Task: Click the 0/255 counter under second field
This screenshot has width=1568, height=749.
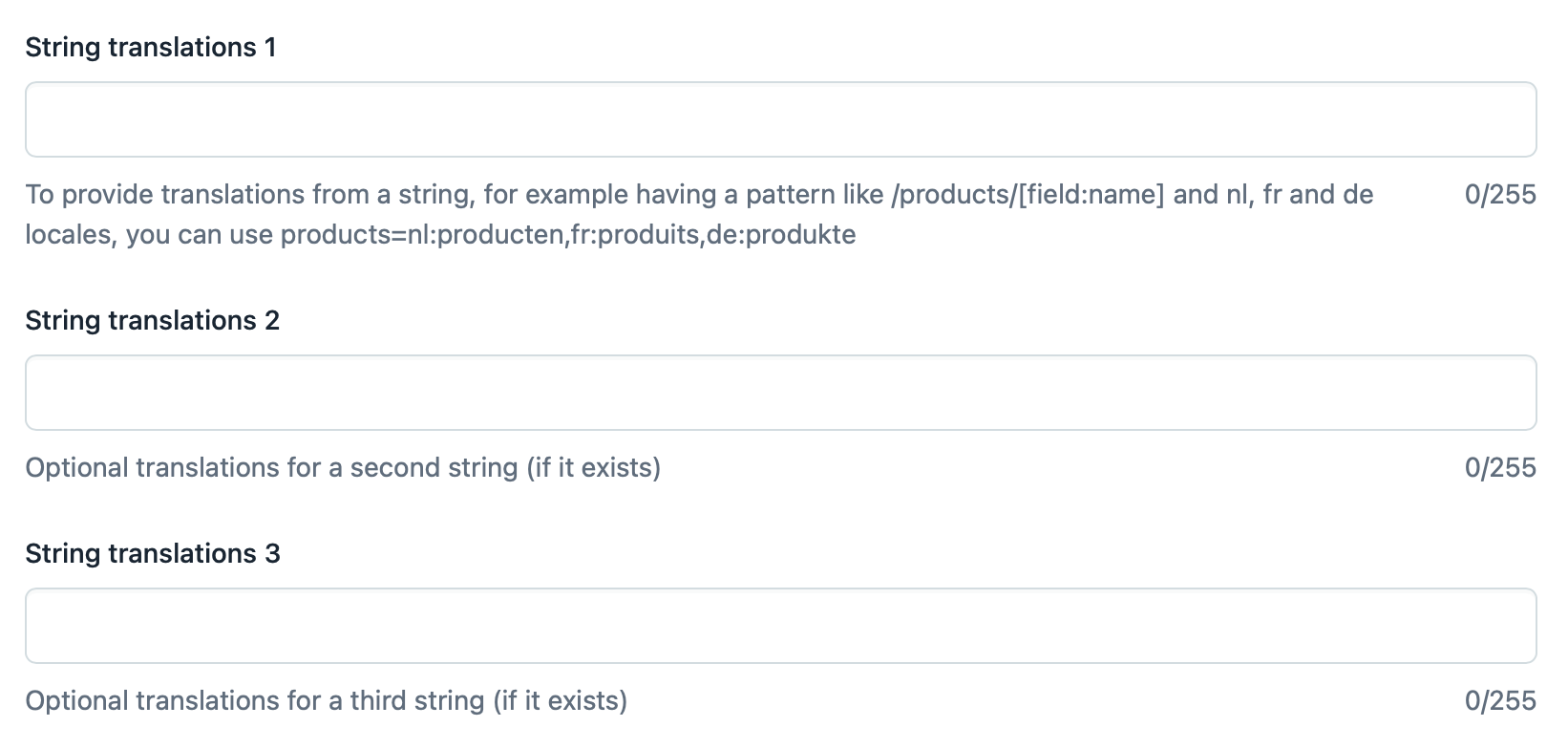Action: pyautogui.click(x=1499, y=468)
